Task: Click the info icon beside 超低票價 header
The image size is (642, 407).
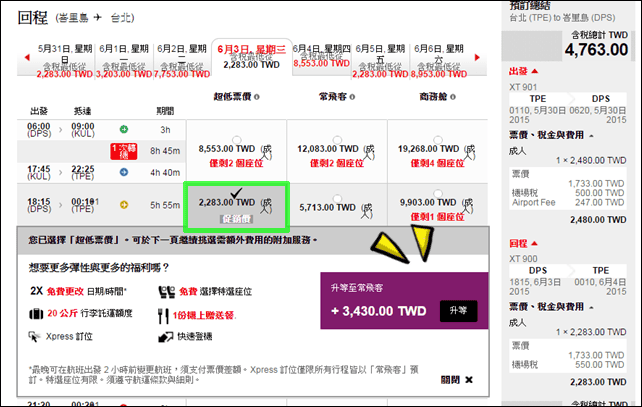Action: click(x=257, y=97)
